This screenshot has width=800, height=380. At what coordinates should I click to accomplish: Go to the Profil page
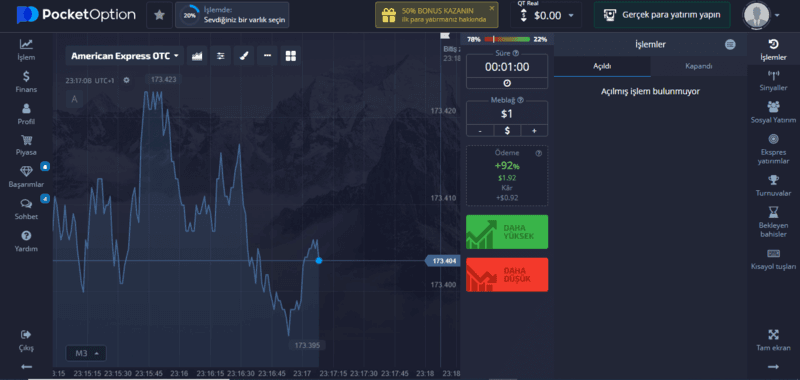[26, 114]
